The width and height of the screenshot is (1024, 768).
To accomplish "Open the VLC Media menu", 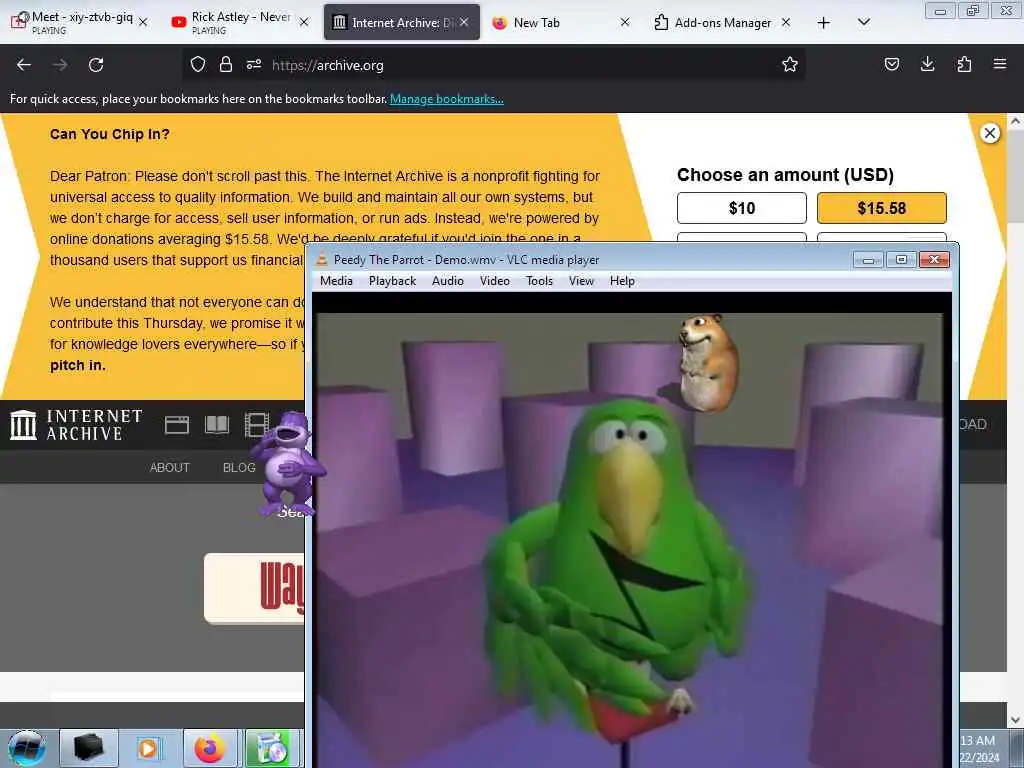I will click(336, 281).
